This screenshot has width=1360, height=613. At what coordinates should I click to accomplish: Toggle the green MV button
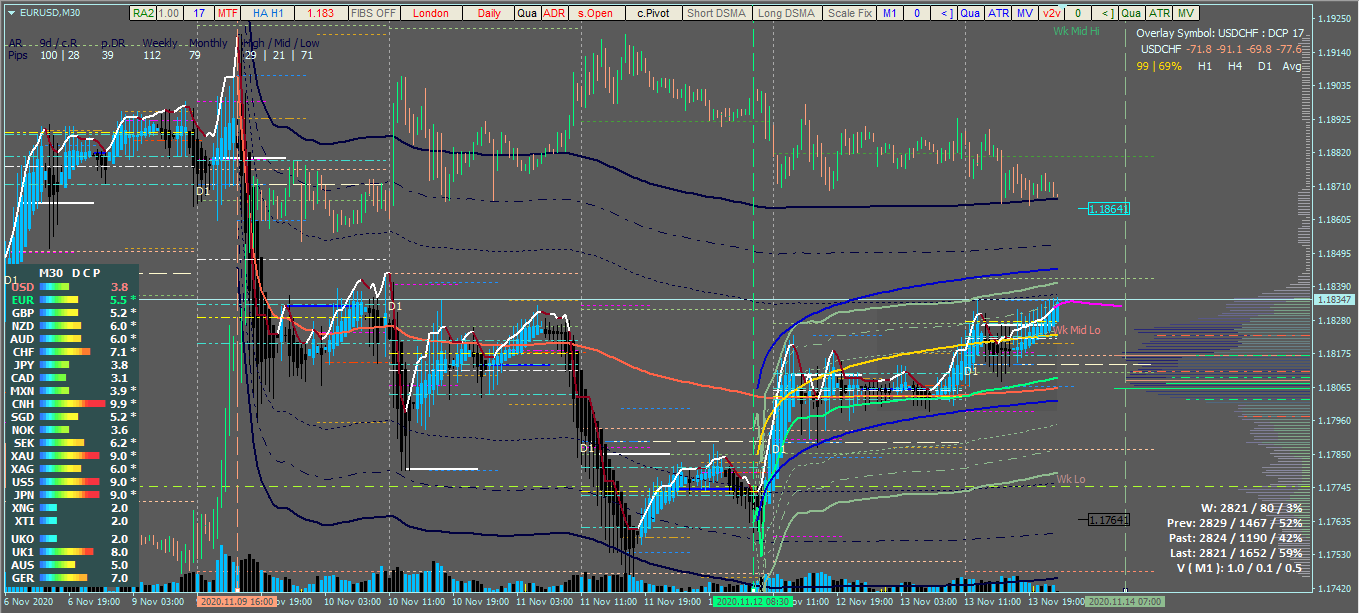[1185, 13]
